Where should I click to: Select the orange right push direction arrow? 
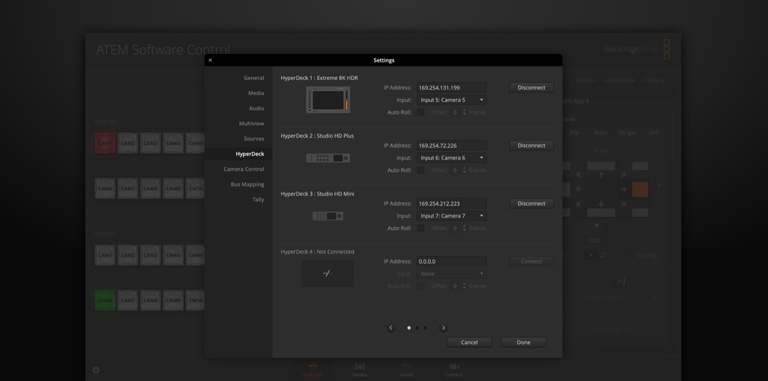point(624,189)
